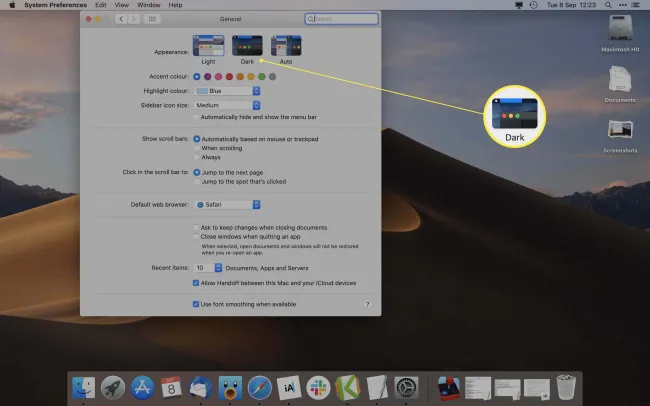Open the Help question mark button
The height and width of the screenshot is (406, 650).
point(367,303)
